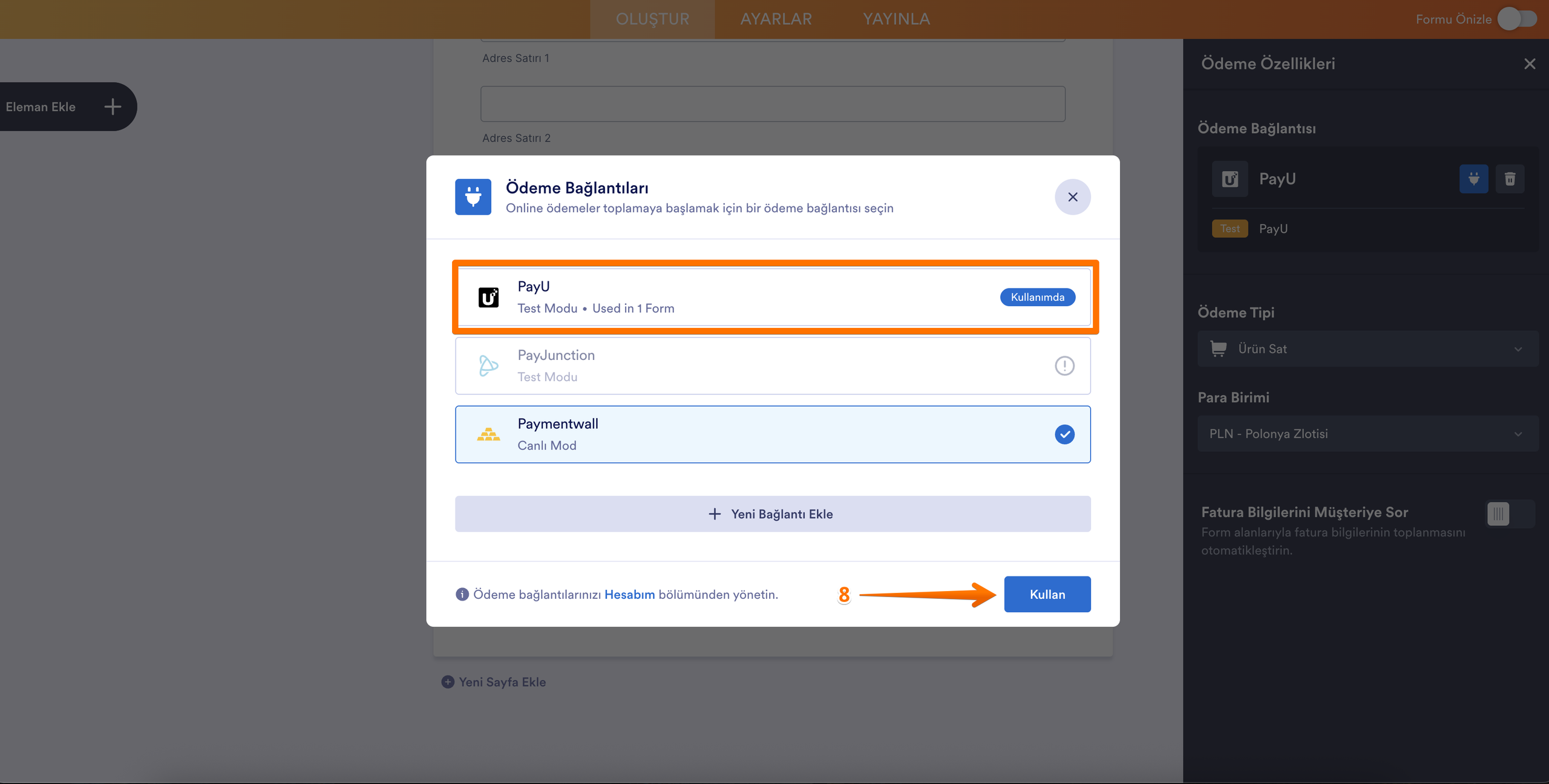Open the YAYINLA tab

(896, 19)
